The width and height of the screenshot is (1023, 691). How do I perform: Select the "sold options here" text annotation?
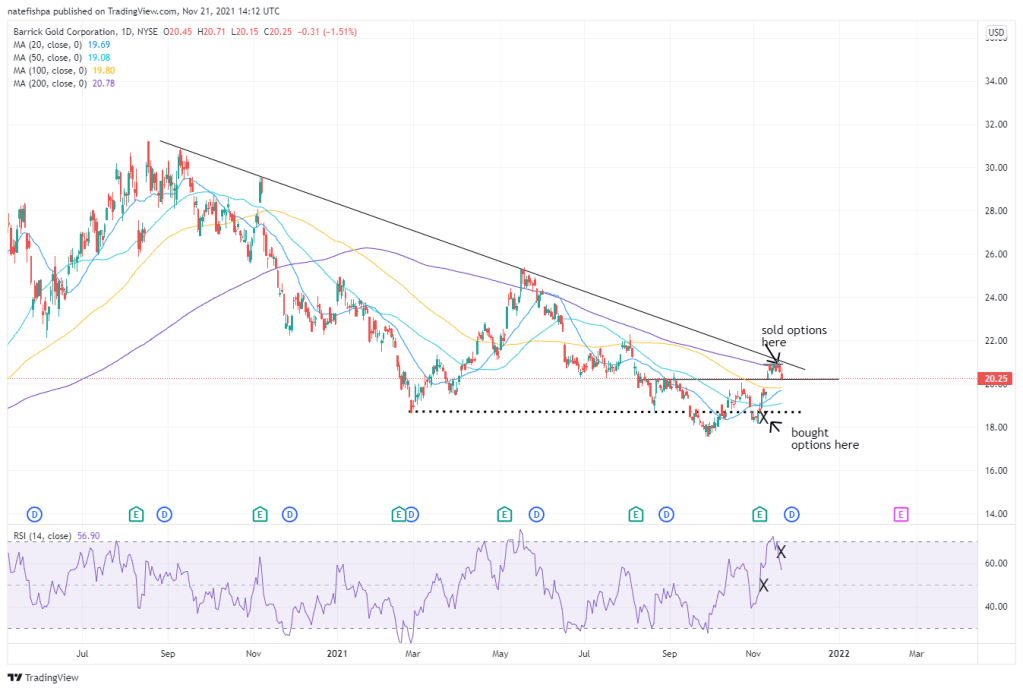pyautogui.click(x=794, y=335)
